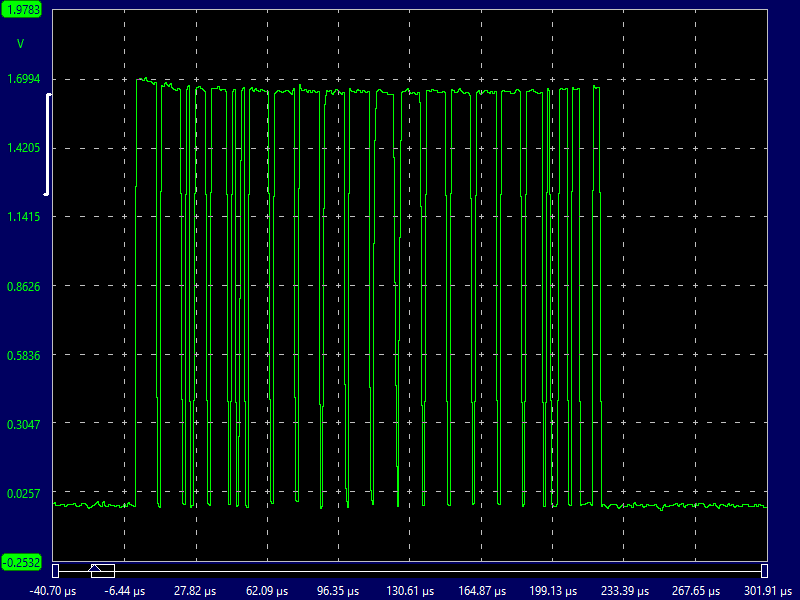Image resolution: width=800 pixels, height=600 pixels.
Task: Click the 1.4205 voltage axis label
Action: point(23,148)
